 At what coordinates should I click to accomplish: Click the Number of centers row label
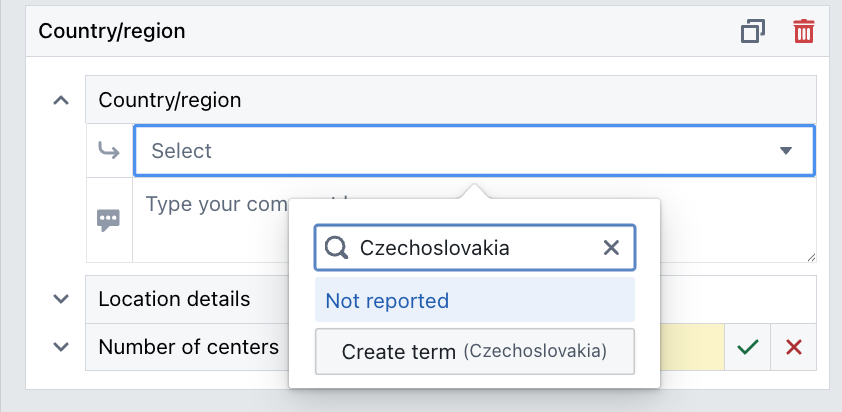188,347
